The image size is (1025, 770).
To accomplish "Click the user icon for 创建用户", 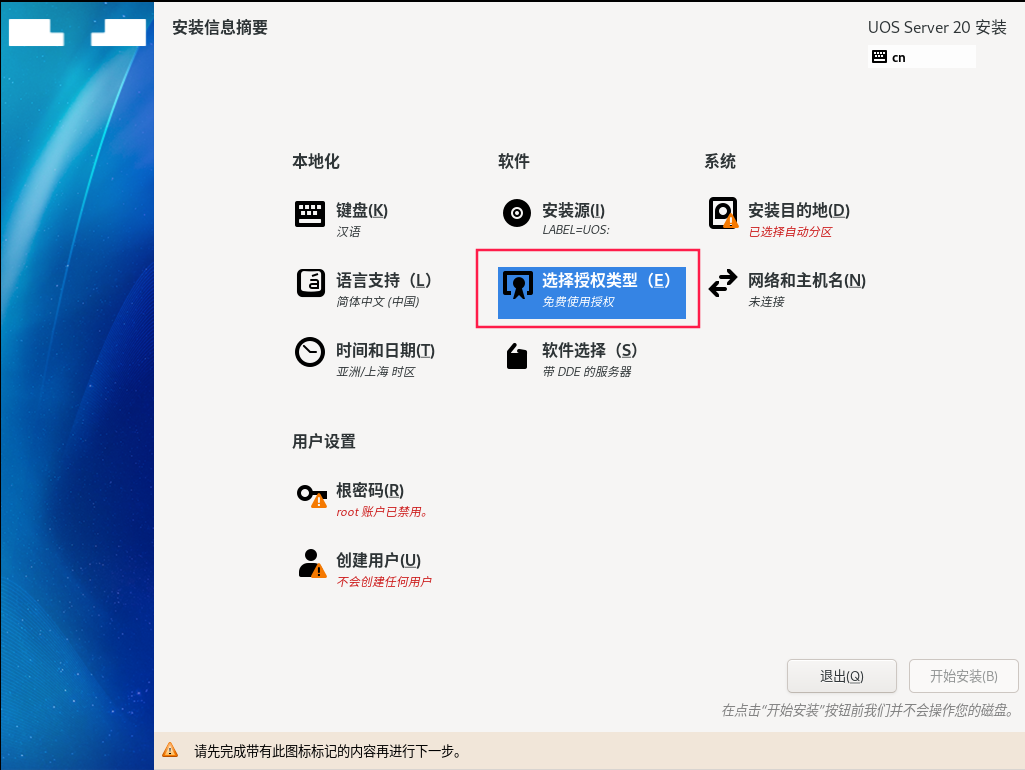I will (x=312, y=563).
